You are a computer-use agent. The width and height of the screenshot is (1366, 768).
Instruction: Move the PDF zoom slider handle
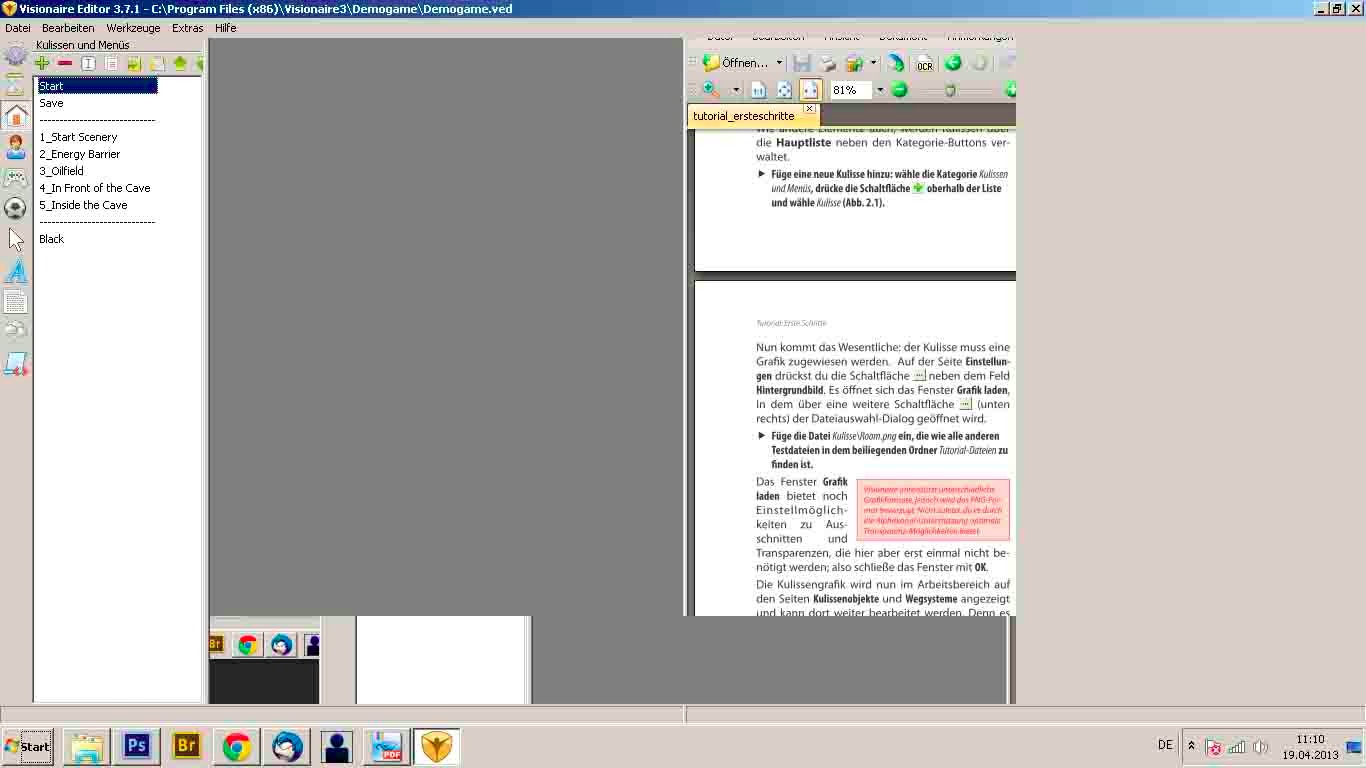(x=950, y=90)
